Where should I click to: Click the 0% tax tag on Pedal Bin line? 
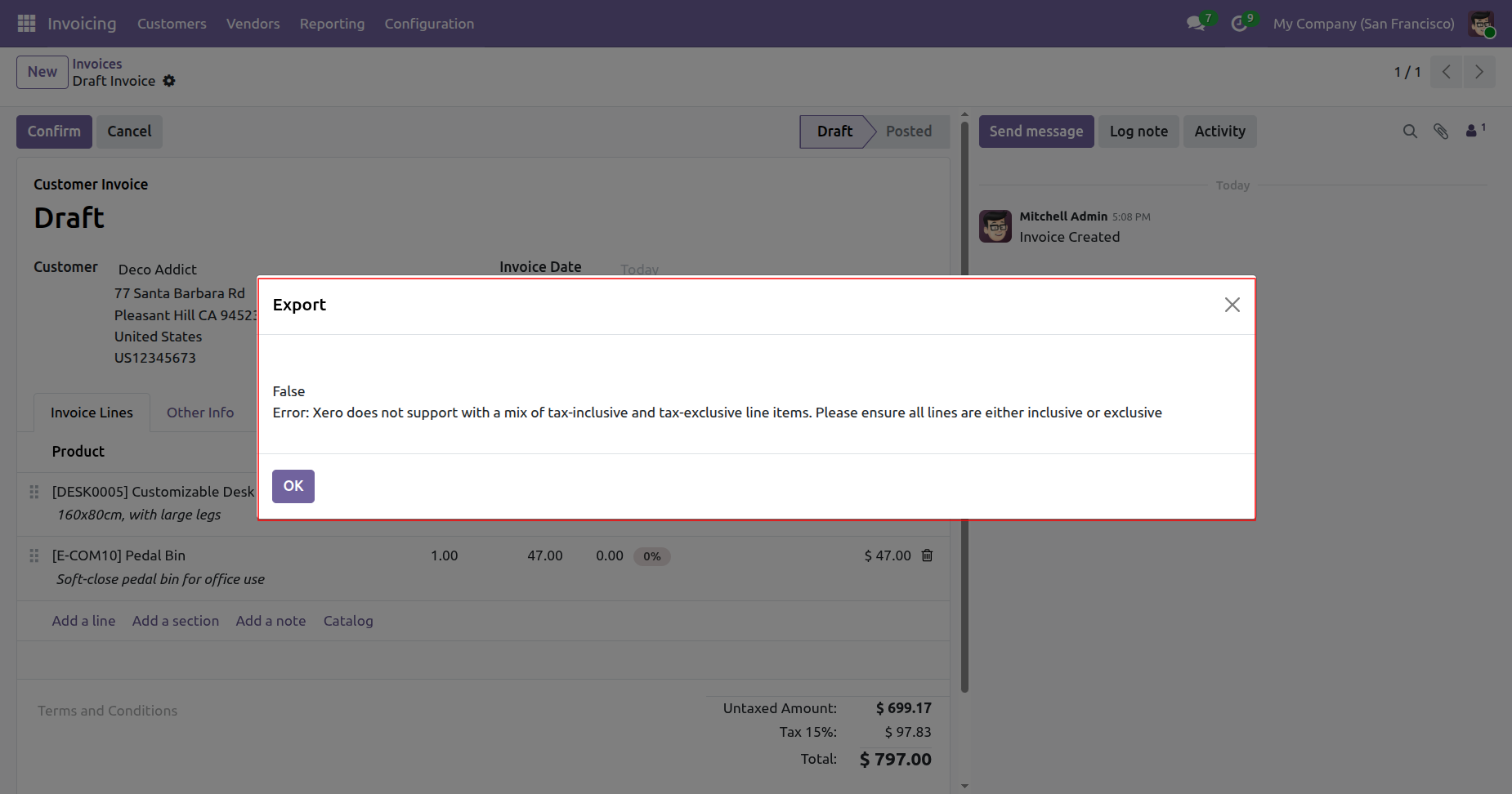click(652, 556)
